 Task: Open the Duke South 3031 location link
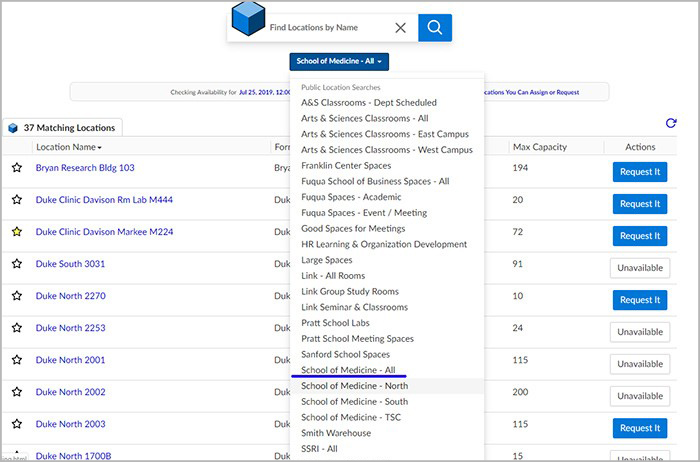(x=71, y=264)
